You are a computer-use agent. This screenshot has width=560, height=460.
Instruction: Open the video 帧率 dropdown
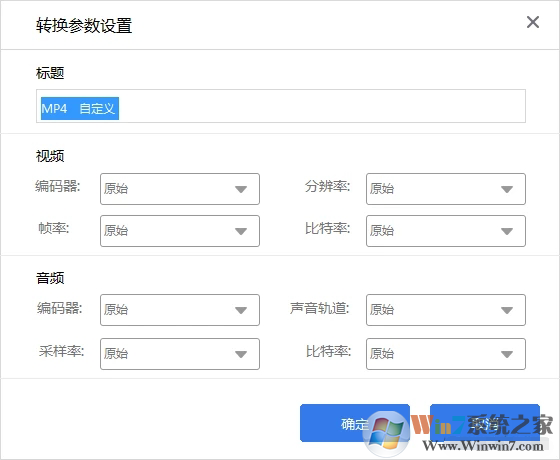tap(180, 231)
